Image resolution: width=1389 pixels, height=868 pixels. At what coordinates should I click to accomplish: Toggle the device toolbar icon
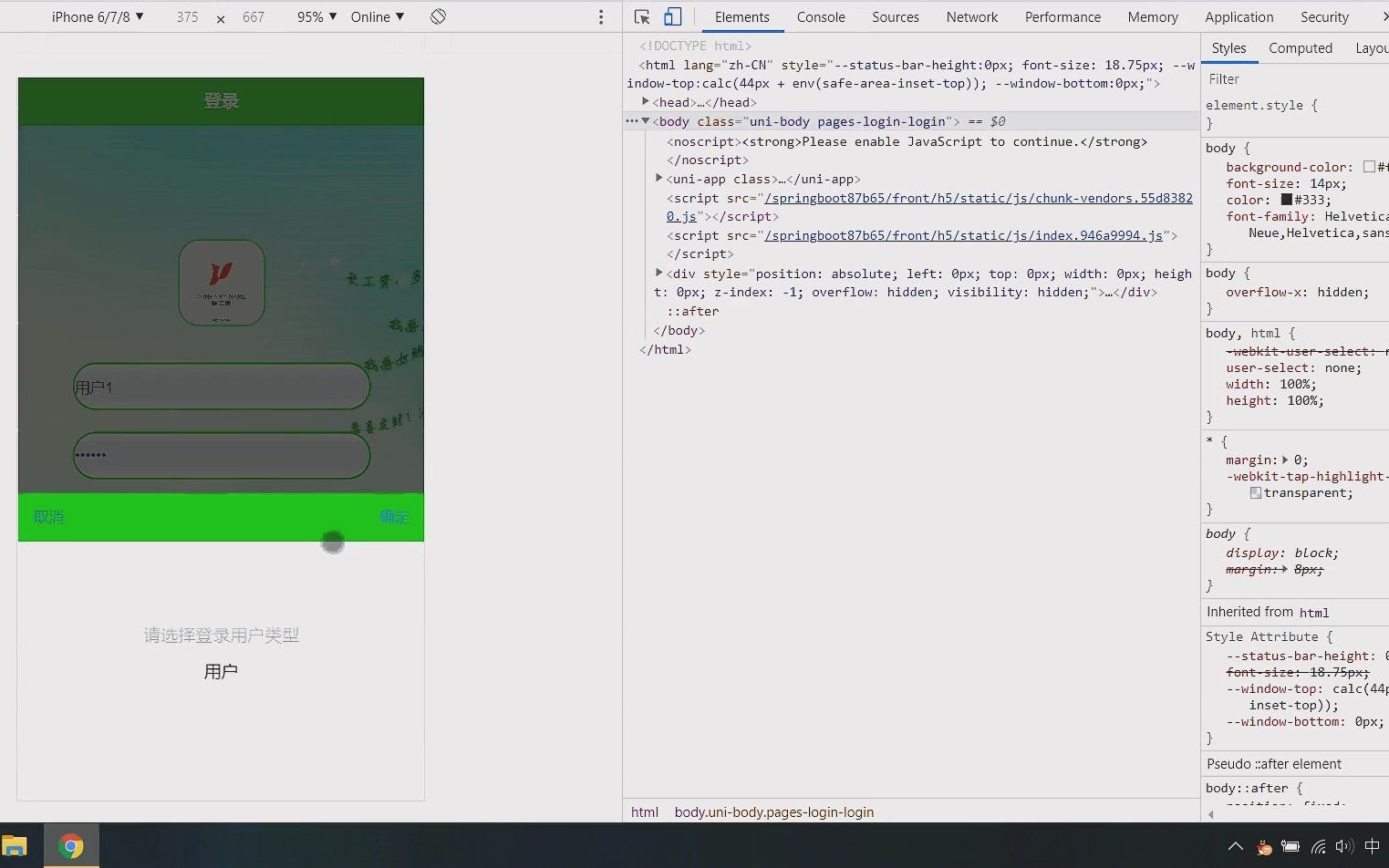click(x=672, y=16)
